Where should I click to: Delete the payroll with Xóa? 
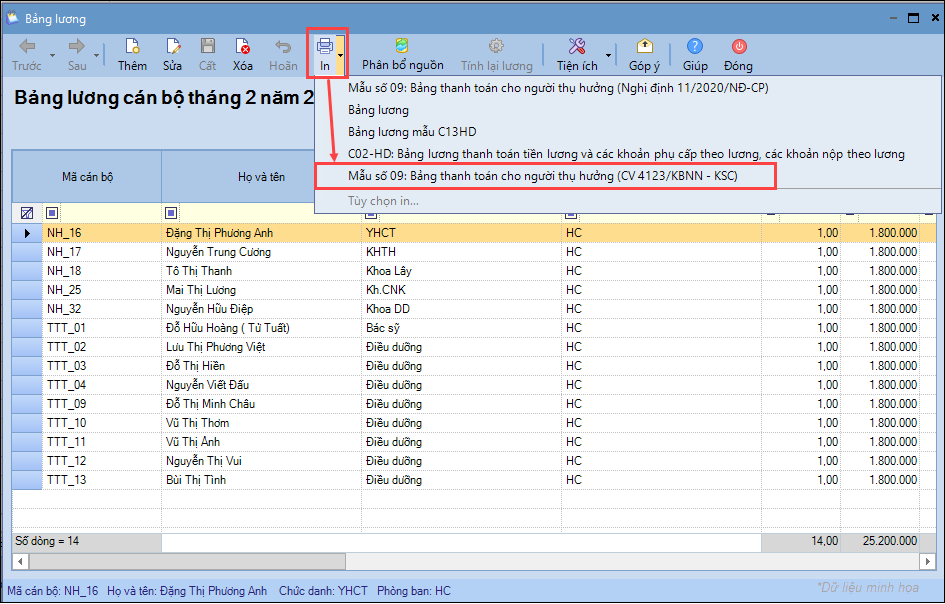(x=242, y=55)
